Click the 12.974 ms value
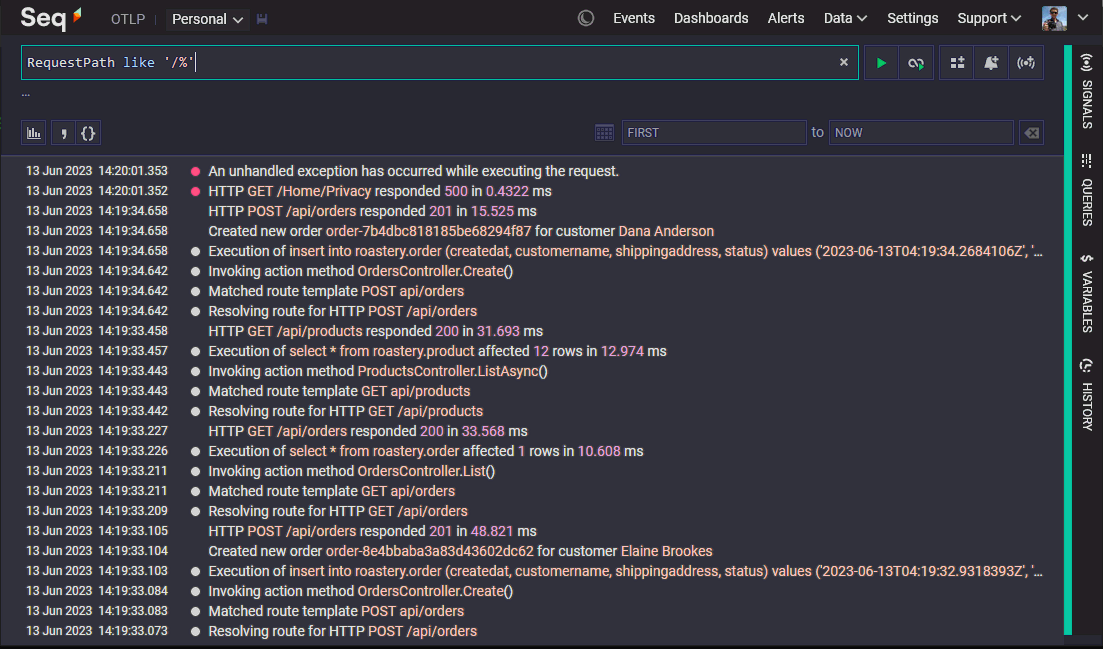 point(623,351)
